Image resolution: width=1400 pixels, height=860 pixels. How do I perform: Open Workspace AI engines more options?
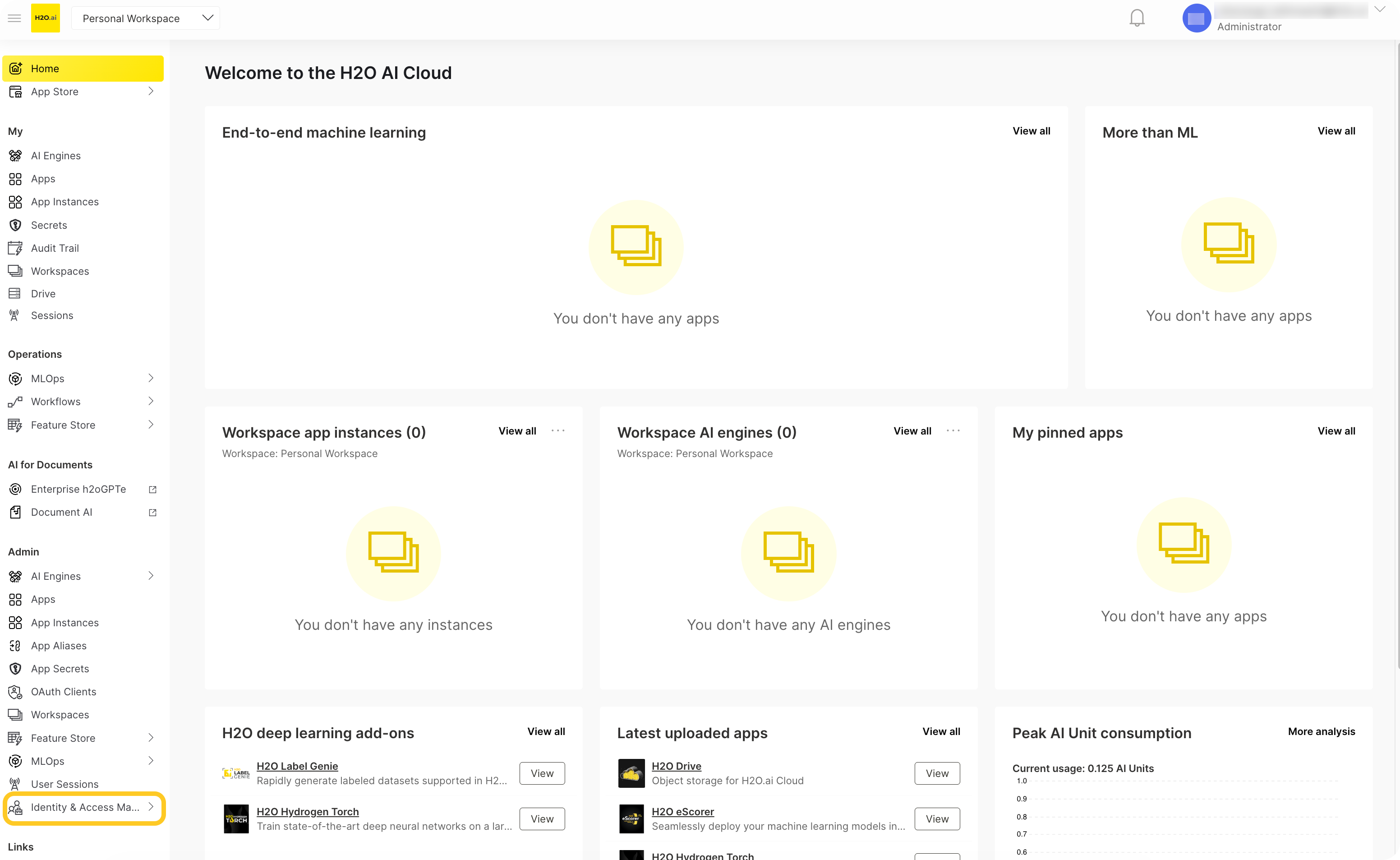click(953, 430)
